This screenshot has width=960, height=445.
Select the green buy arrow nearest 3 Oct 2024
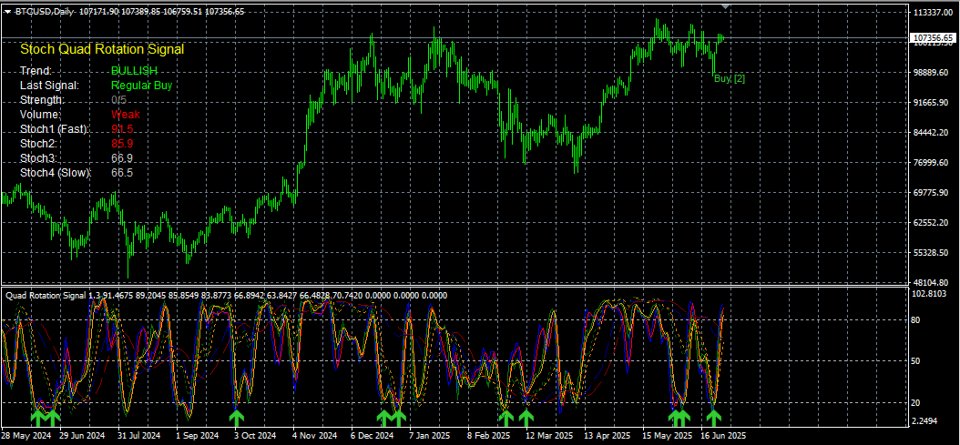pos(236,418)
